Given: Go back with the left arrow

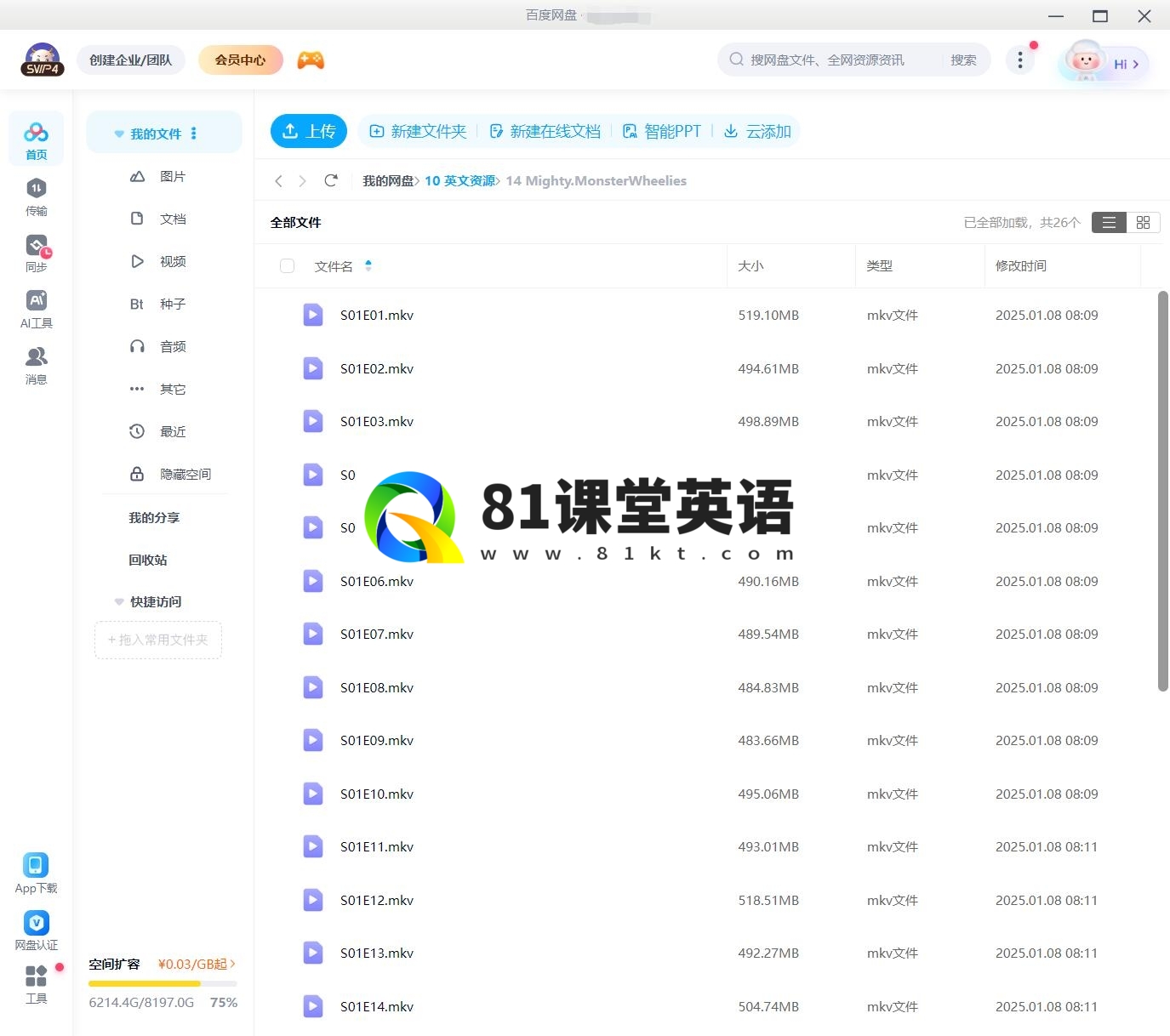Looking at the screenshot, I should pos(278,180).
